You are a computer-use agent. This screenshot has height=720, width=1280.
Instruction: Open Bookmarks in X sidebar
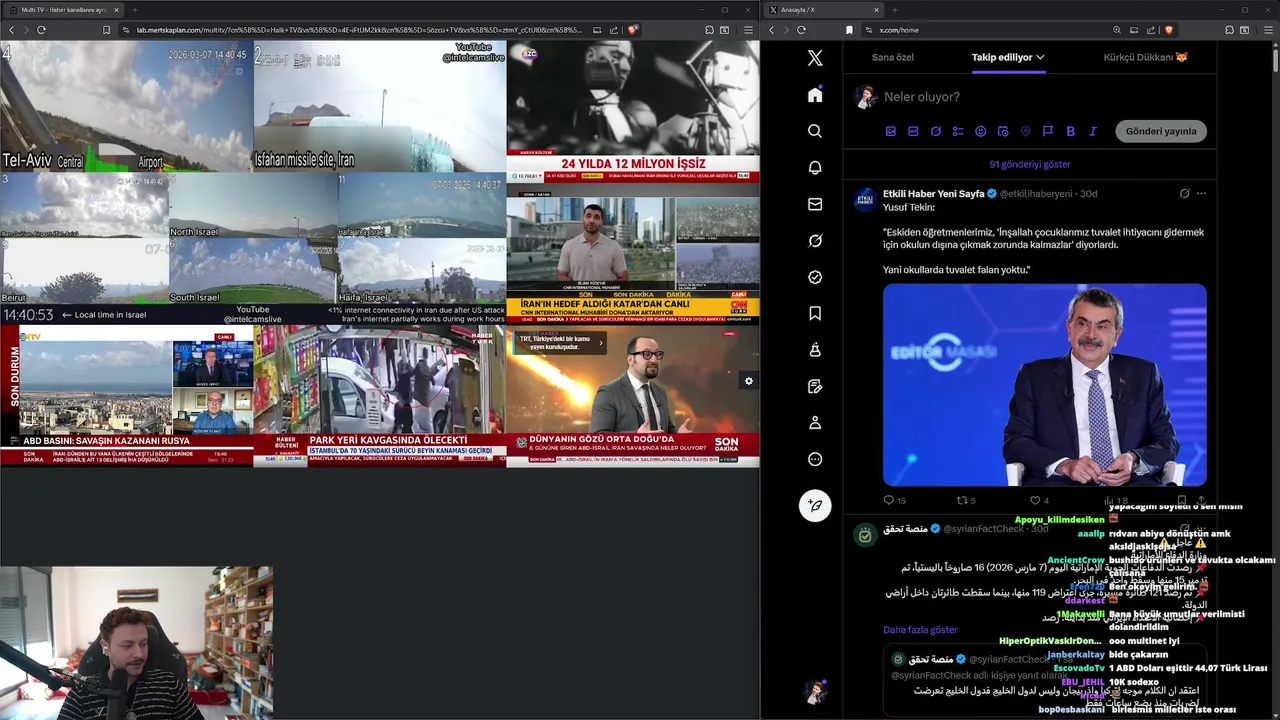coord(815,314)
